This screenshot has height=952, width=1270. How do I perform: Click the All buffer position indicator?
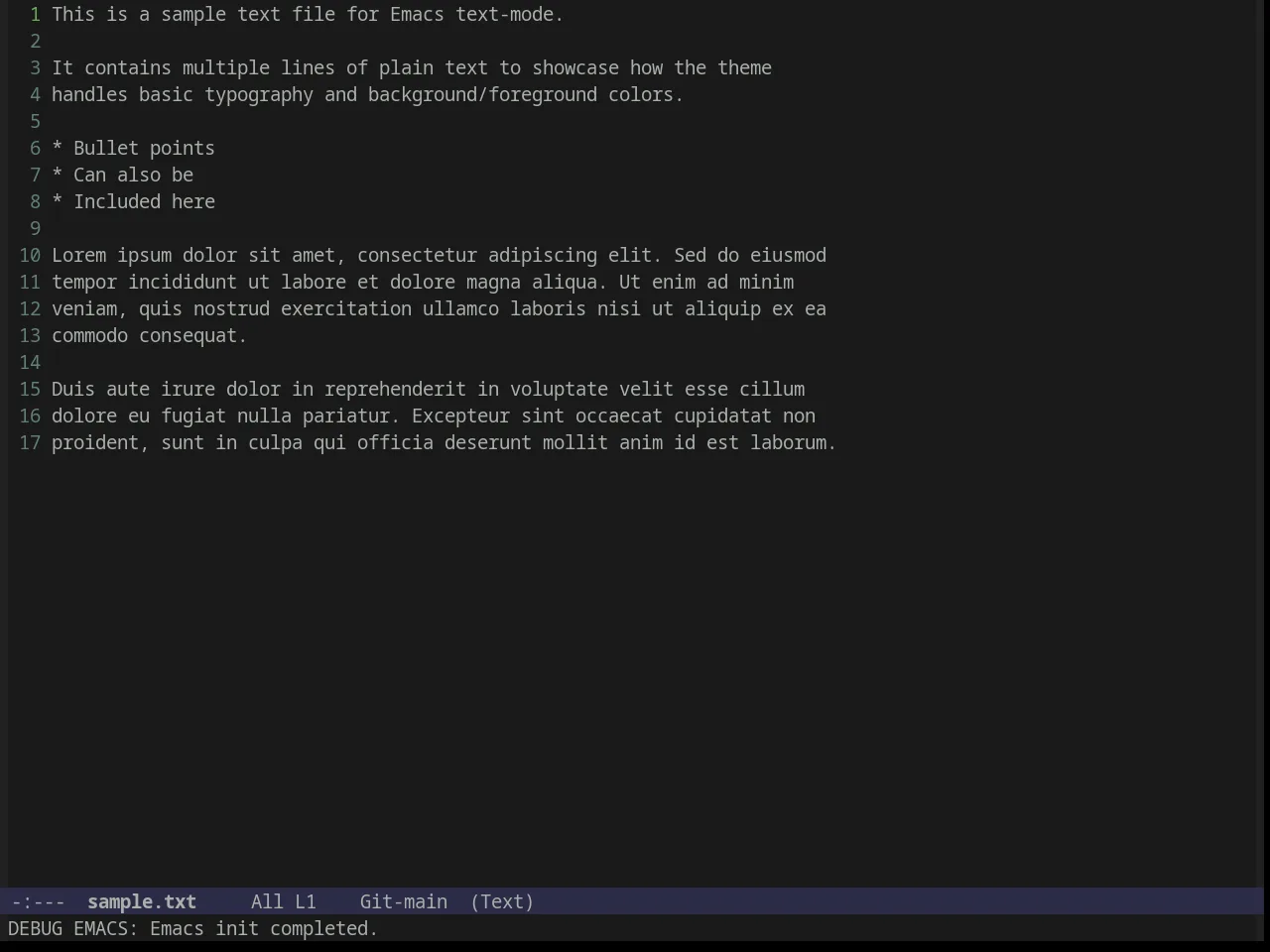267,901
